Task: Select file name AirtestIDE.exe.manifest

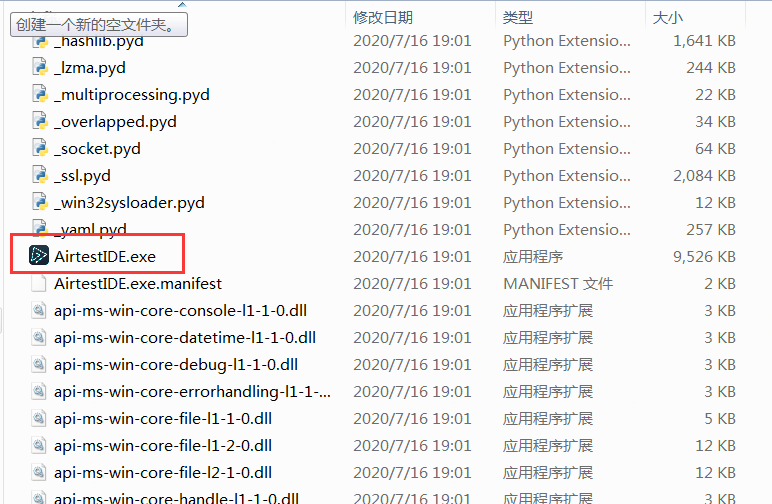Action: click(138, 284)
